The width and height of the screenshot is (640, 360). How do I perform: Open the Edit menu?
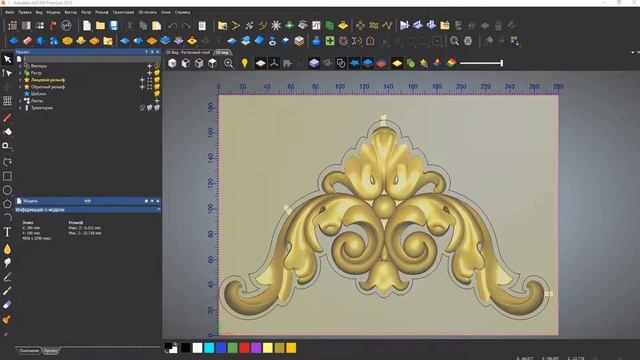point(25,12)
